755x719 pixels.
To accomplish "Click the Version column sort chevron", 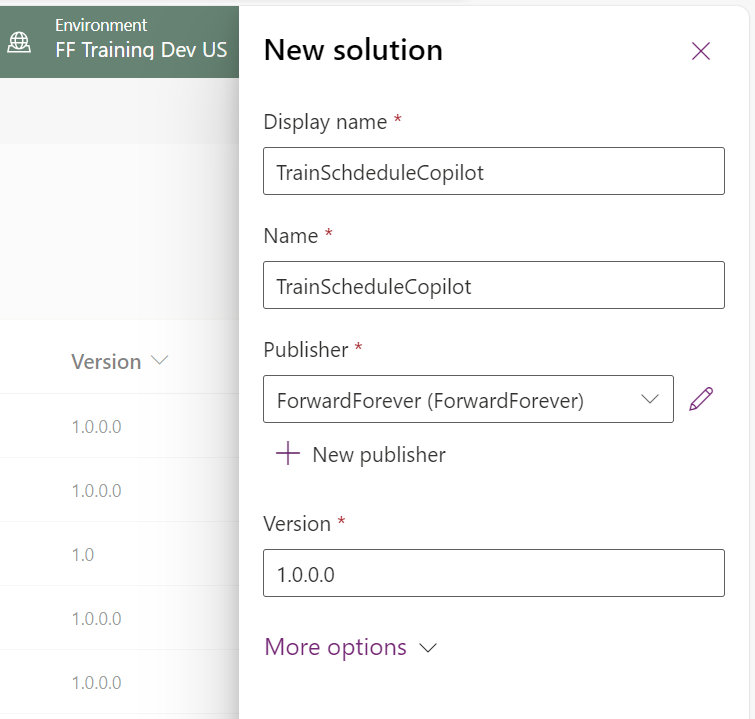I will pyautogui.click(x=159, y=361).
